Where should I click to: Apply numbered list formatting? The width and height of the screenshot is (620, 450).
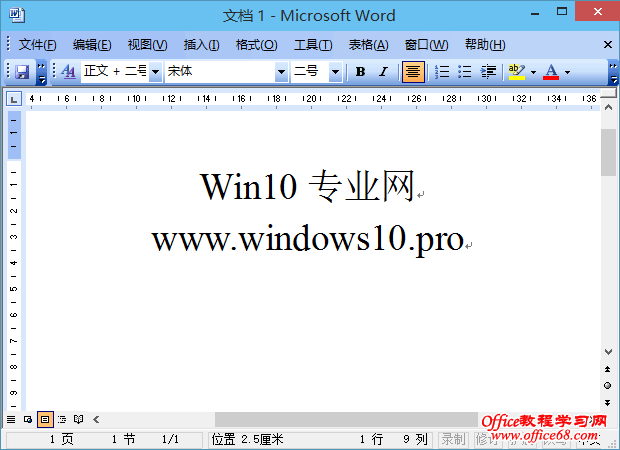[442, 72]
